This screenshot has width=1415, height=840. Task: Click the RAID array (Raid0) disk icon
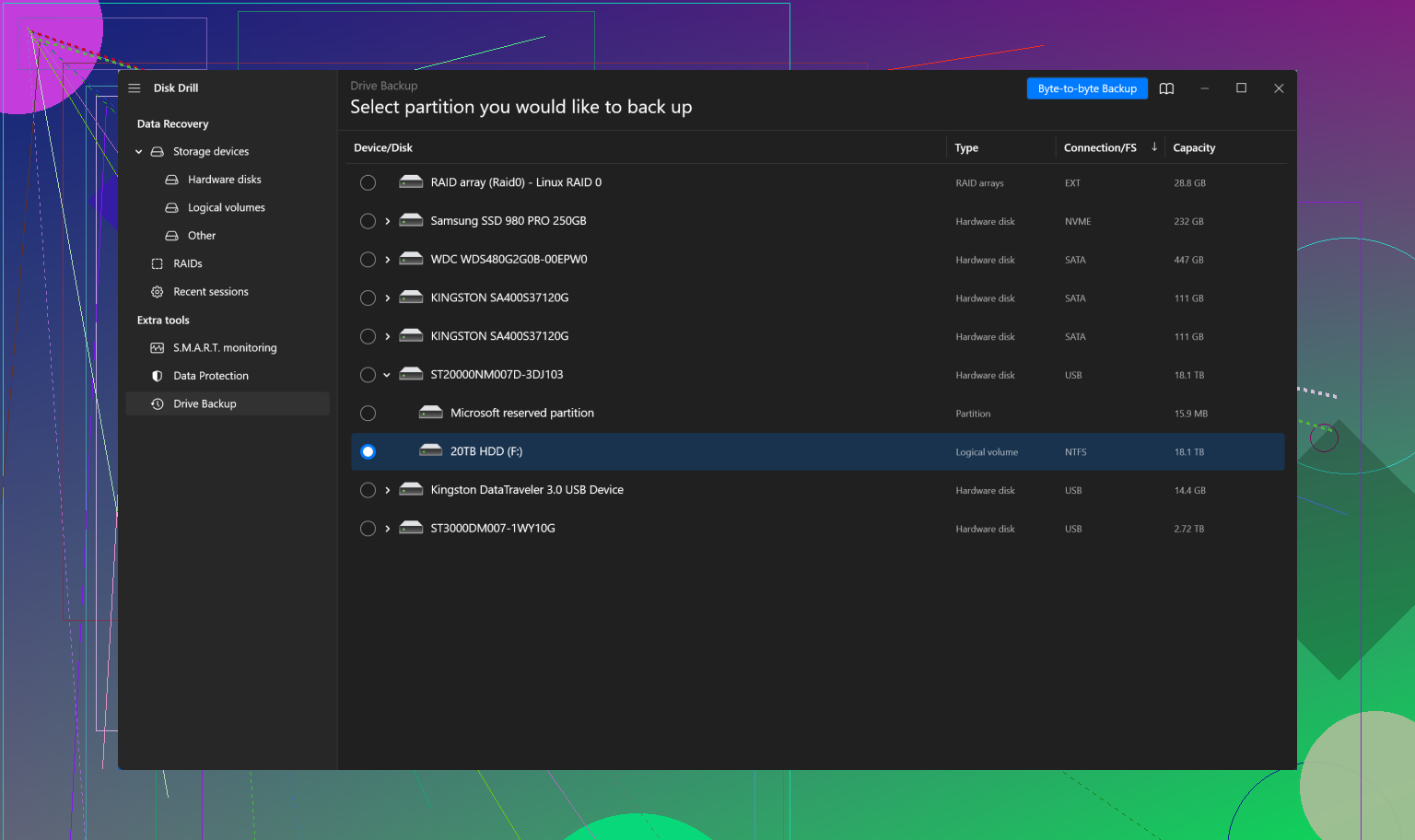point(411,182)
